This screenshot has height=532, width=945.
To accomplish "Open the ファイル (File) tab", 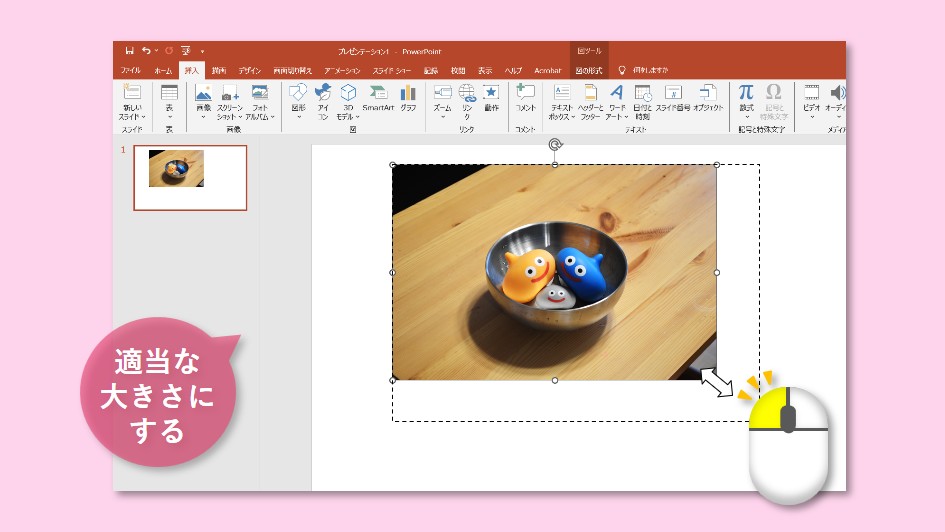I will (x=130, y=70).
